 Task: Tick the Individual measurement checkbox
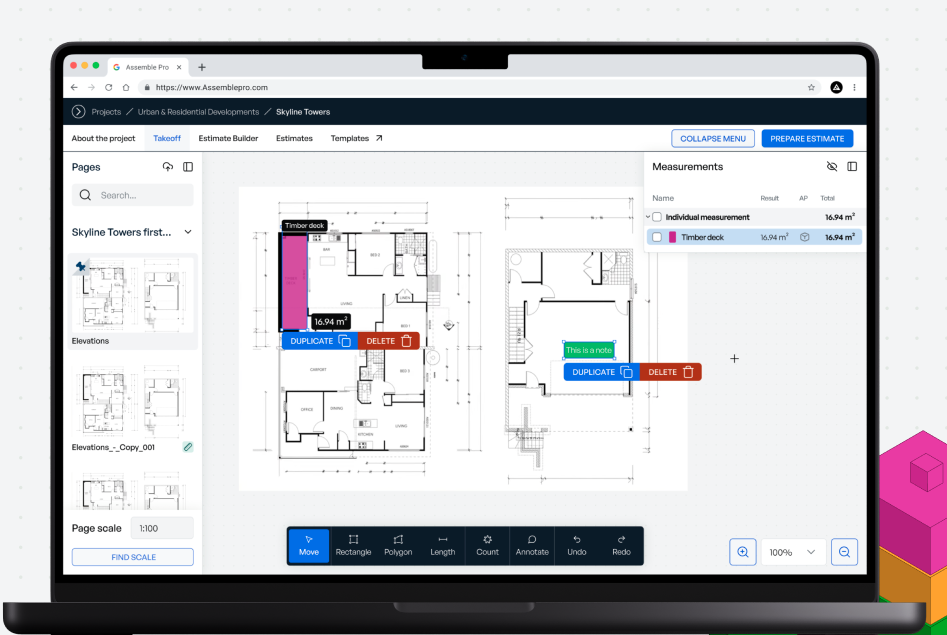pyautogui.click(x=656, y=217)
